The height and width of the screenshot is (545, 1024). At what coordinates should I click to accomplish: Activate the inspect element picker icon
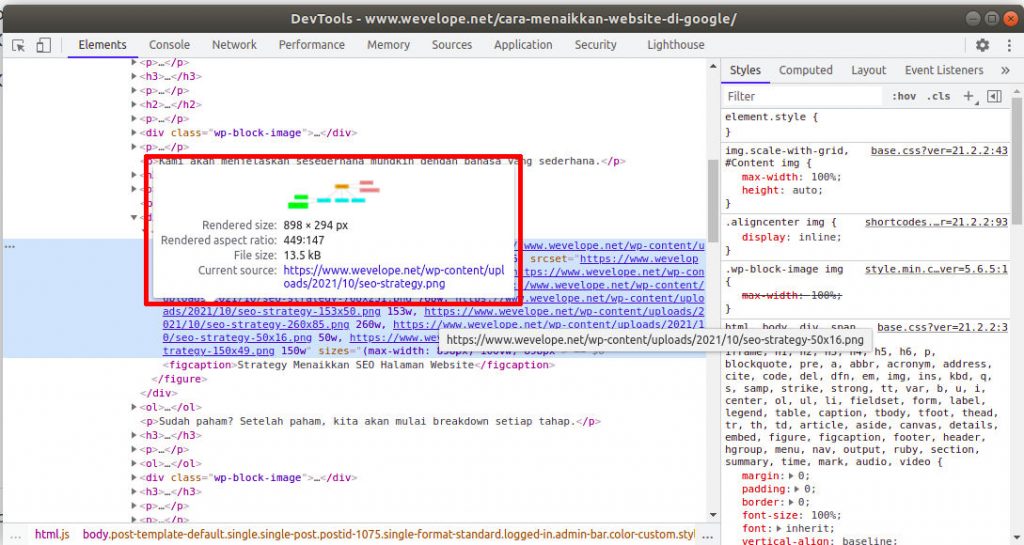[x=19, y=45]
